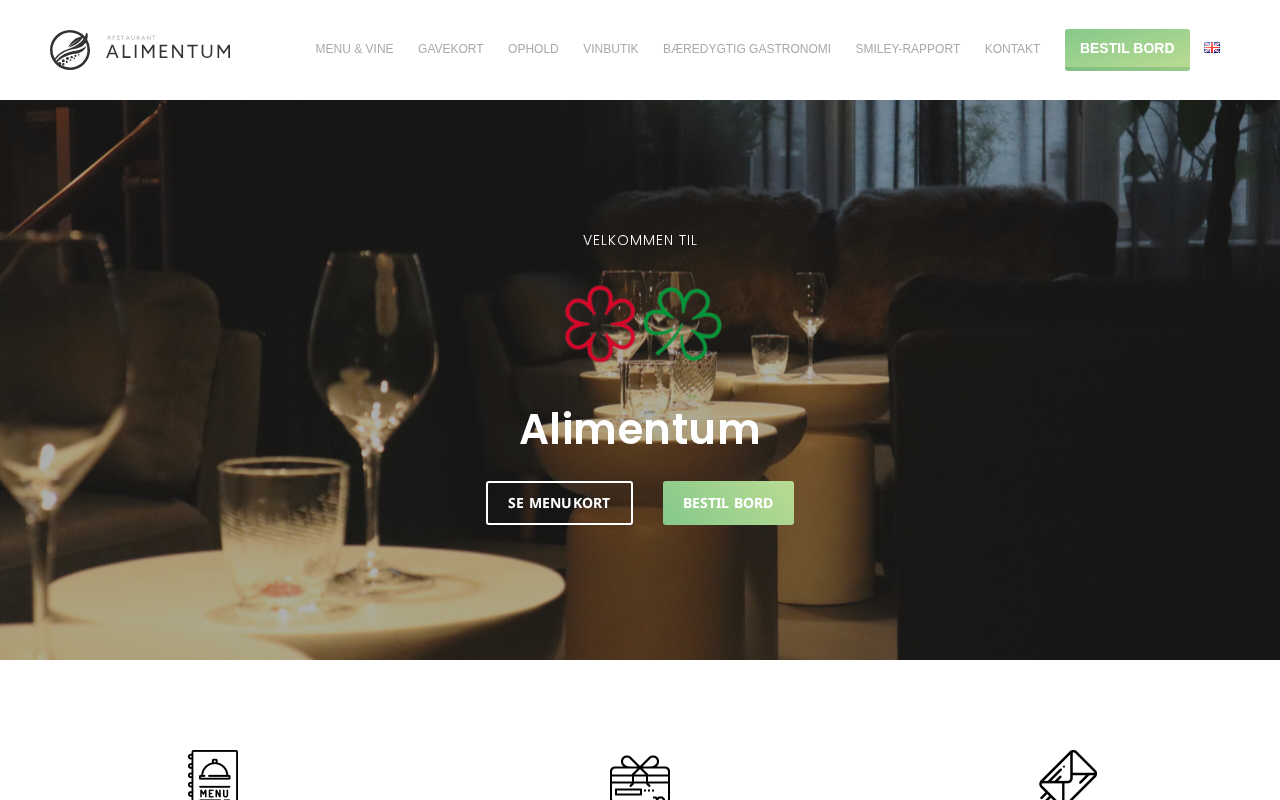The width and height of the screenshot is (1280, 800).
Task: Switch language via the English flag icon
Action: coord(1212,47)
